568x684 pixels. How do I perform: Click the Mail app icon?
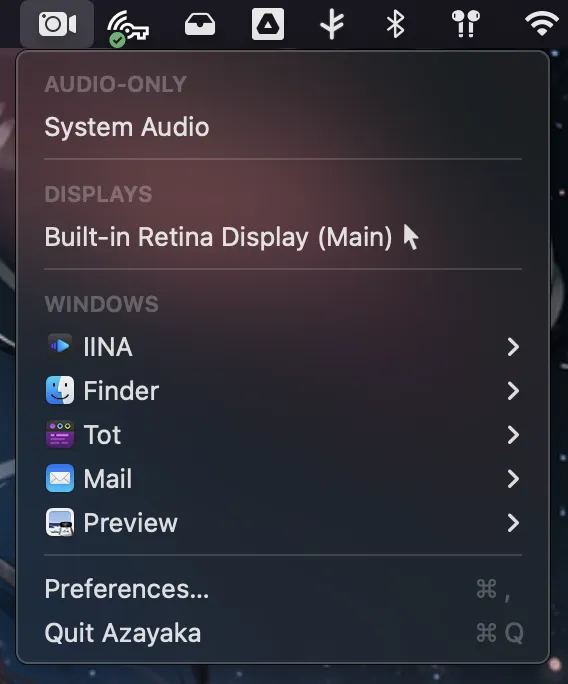(60, 478)
